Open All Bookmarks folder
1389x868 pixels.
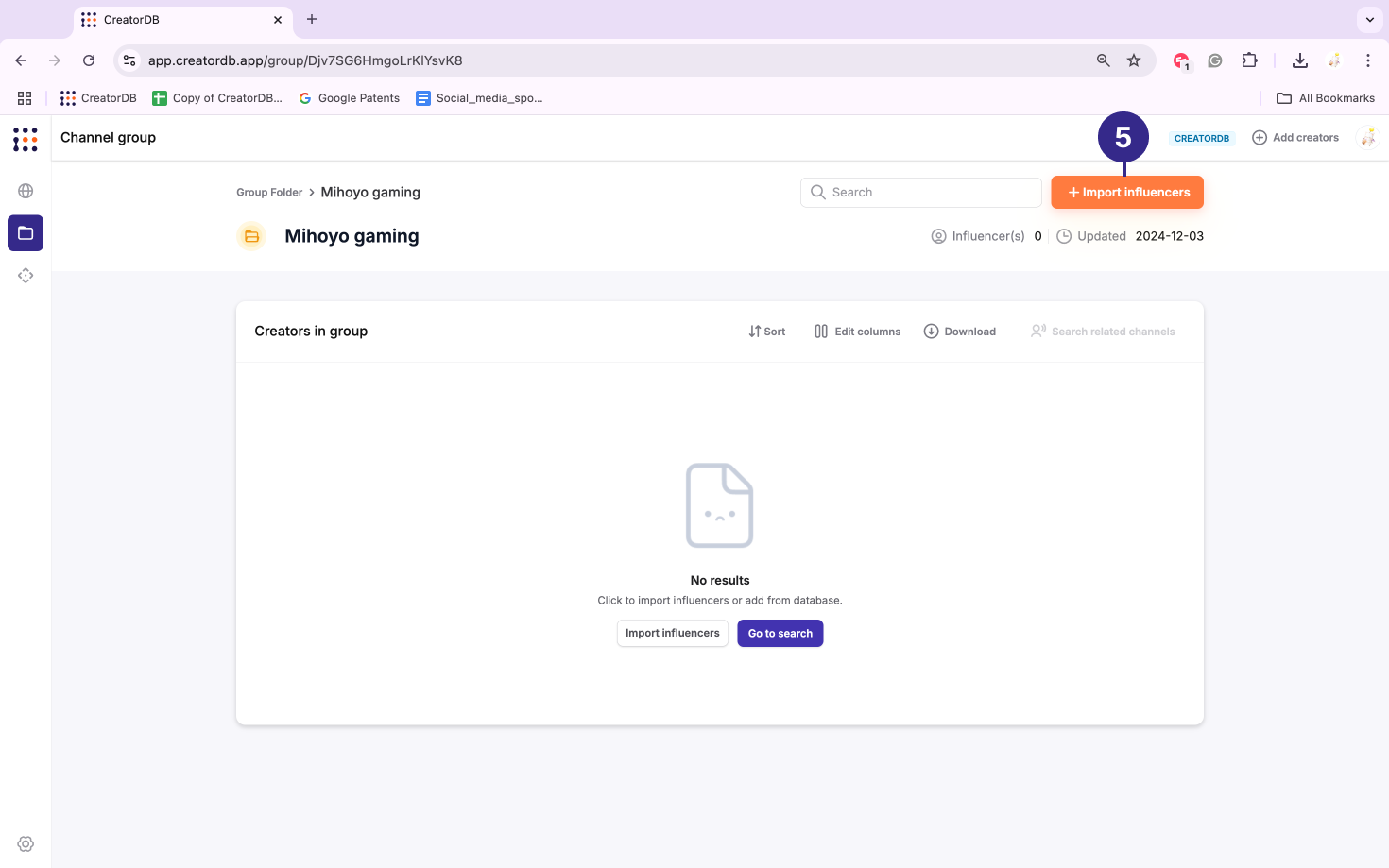(x=1325, y=98)
